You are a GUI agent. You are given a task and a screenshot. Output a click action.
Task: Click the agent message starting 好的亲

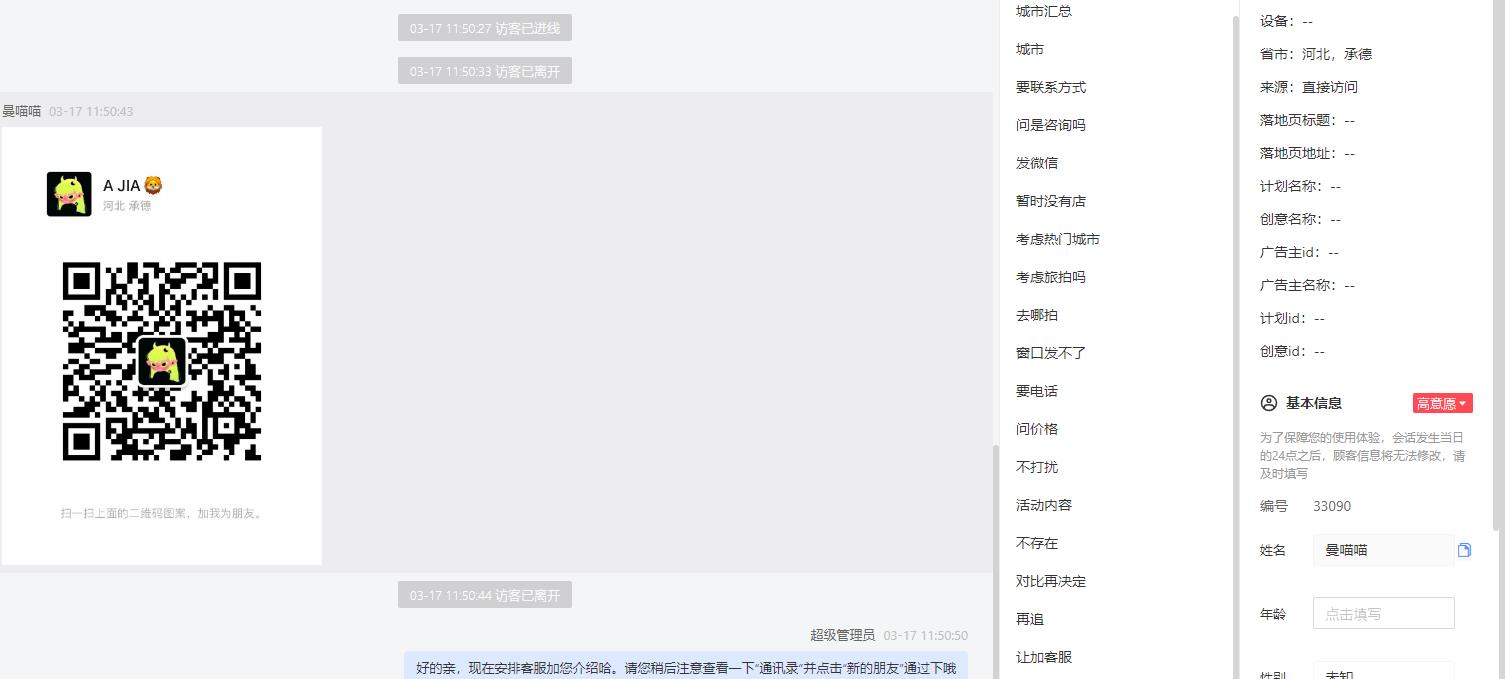click(x=686, y=668)
